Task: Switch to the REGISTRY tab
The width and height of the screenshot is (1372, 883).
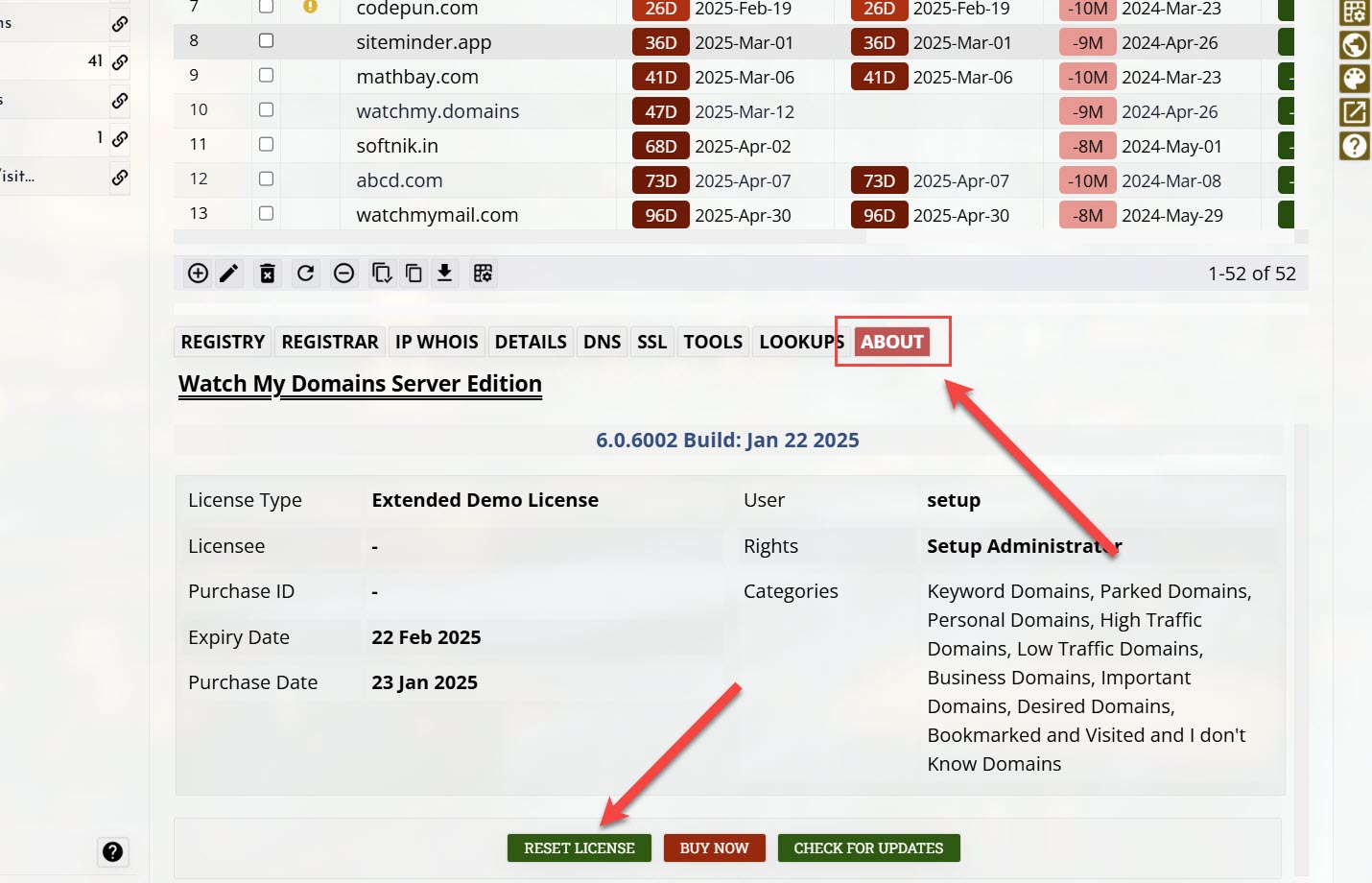Action: [223, 342]
